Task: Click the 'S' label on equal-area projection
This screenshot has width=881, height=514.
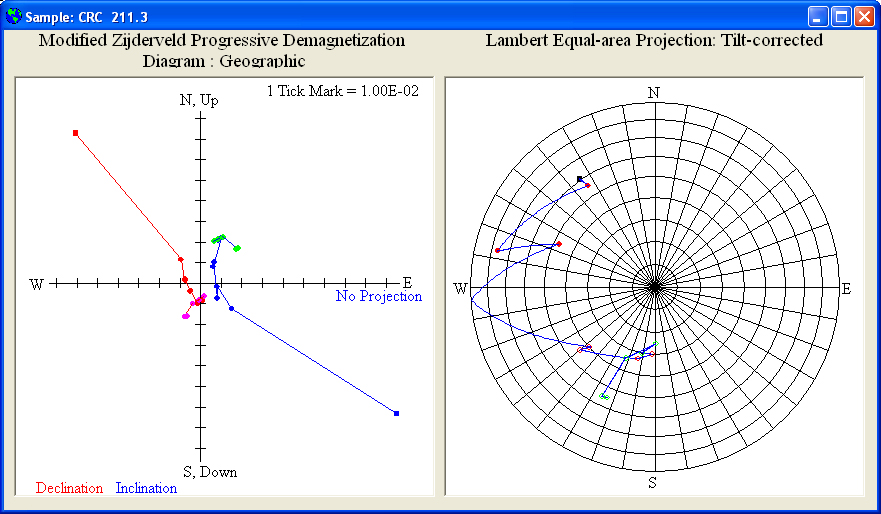Action: [x=652, y=482]
